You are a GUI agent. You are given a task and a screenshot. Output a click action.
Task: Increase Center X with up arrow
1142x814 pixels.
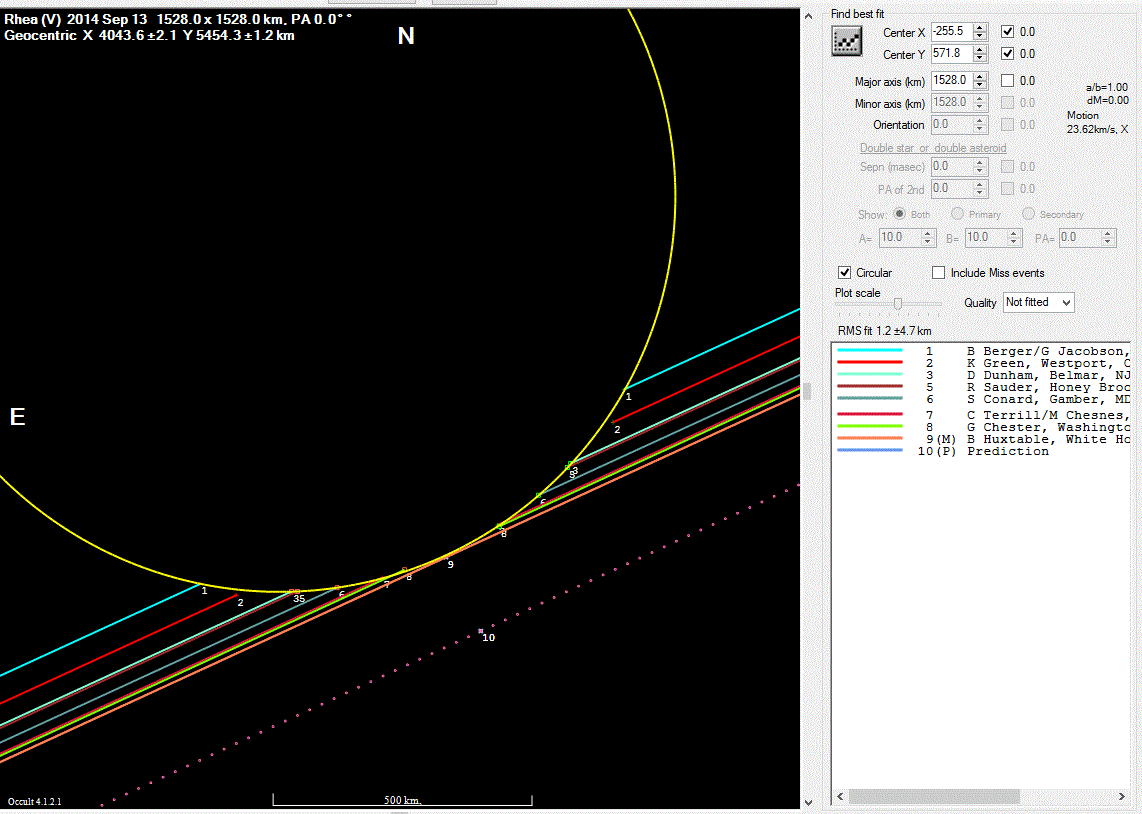(980, 28)
